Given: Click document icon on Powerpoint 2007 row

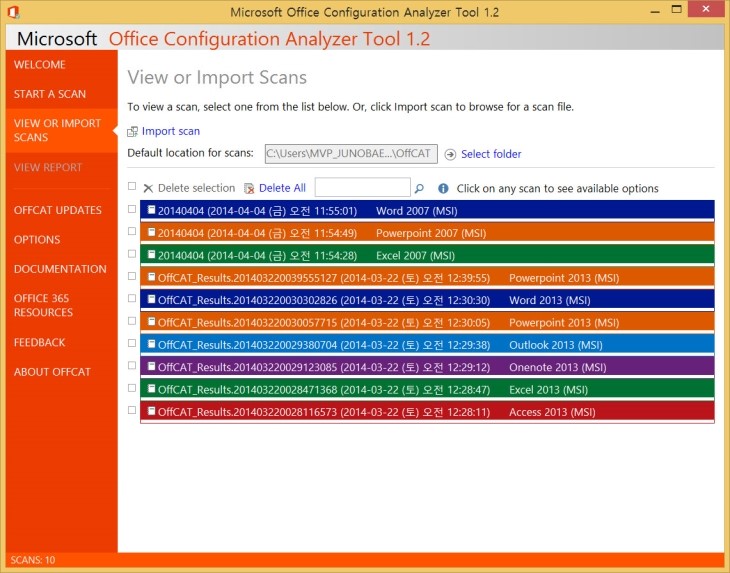Looking at the screenshot, I should [x=151, y=232].
